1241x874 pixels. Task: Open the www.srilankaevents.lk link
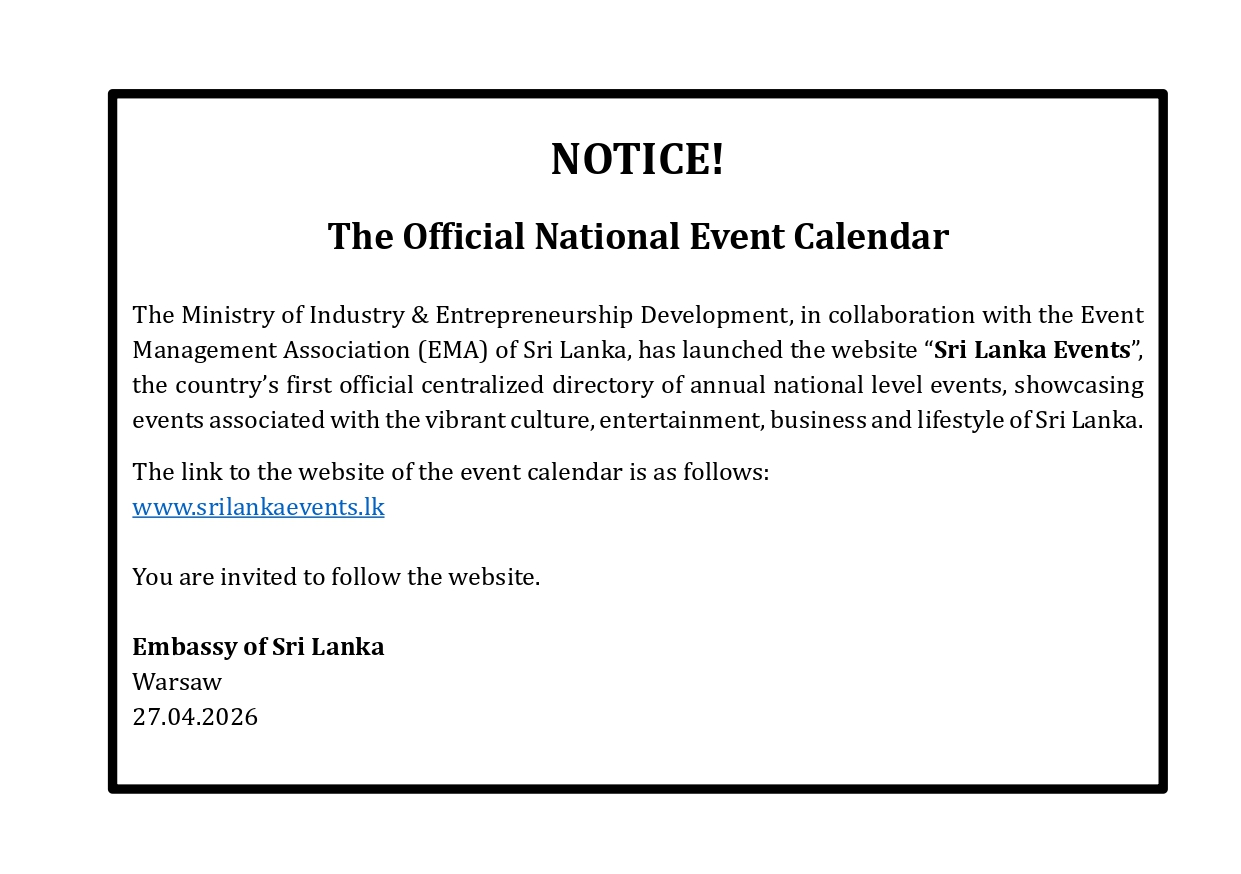[x=258, y=507]
